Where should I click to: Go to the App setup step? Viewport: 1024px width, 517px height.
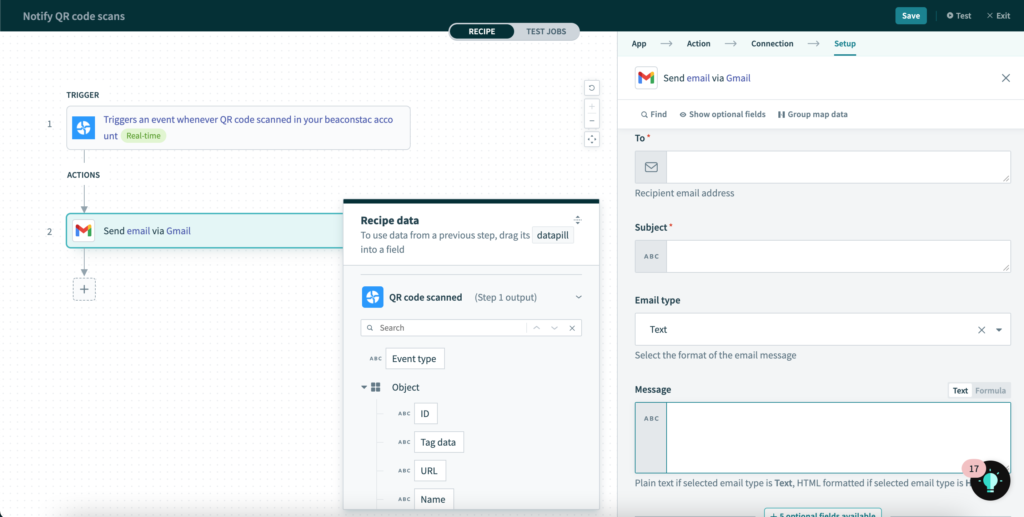tap(639, 44)
